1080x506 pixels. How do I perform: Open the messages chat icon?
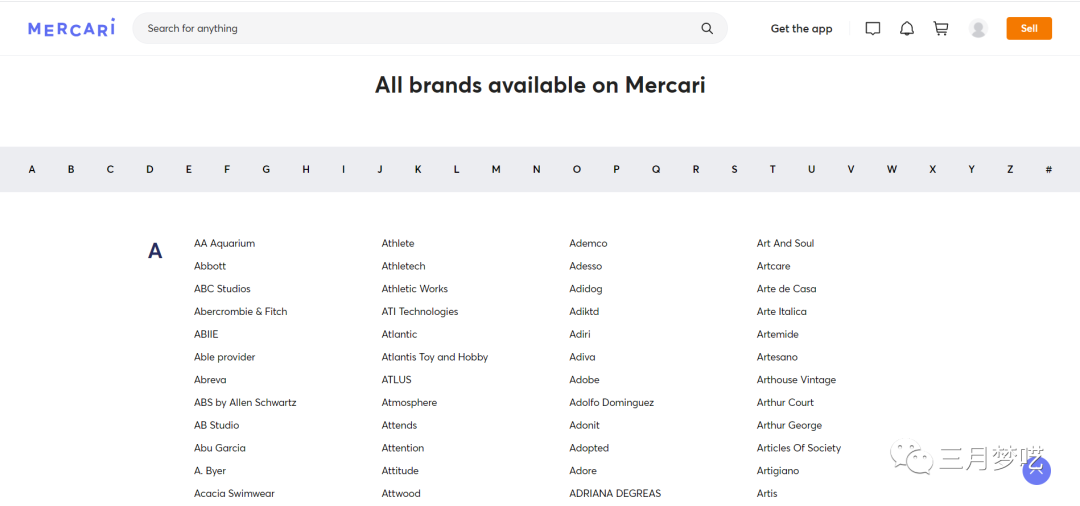tap(873, 29)
